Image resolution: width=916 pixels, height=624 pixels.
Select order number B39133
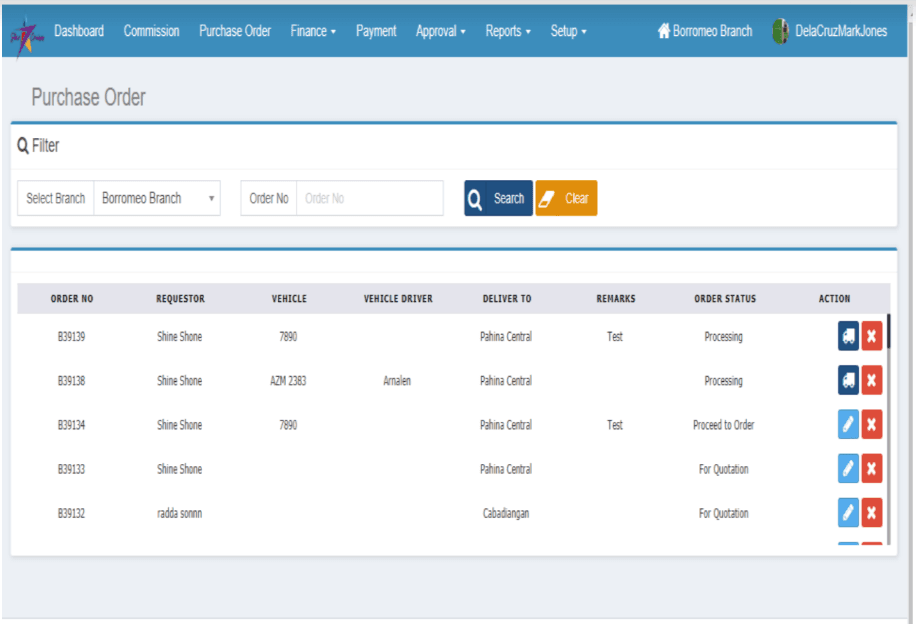coord(71,469)
